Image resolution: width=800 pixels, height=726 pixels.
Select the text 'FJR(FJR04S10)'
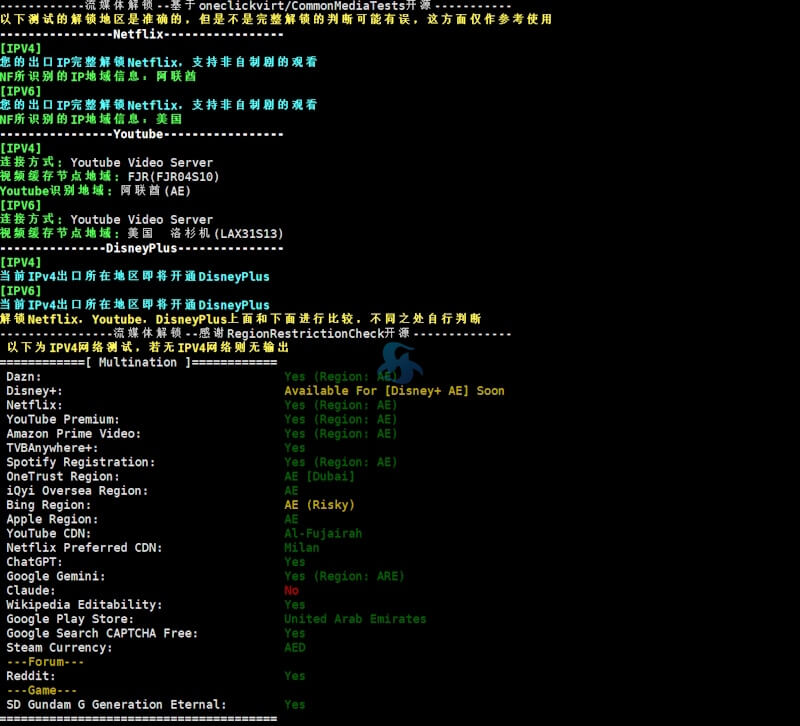(x=173, y=177)
